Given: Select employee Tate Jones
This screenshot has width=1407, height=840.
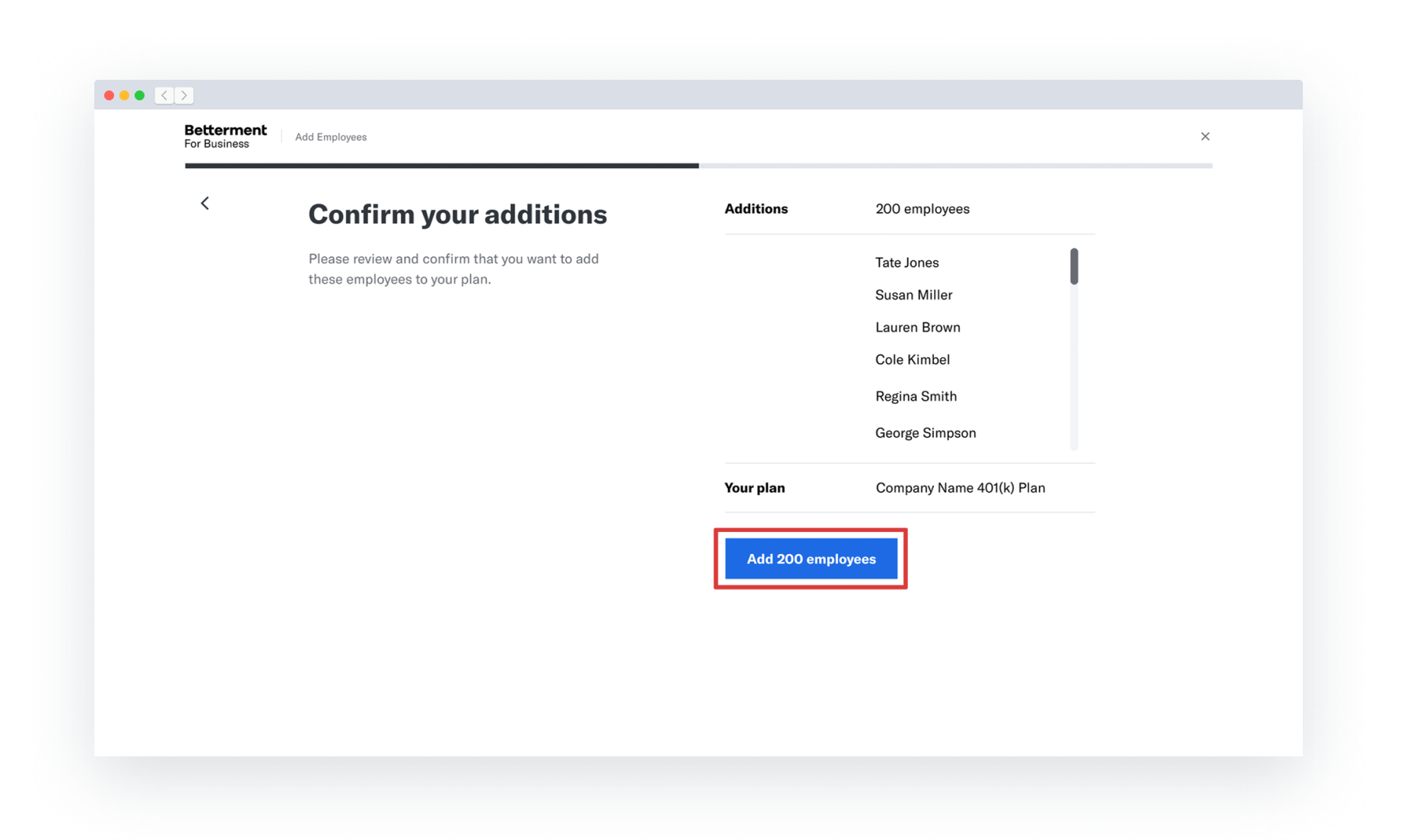Looking at the screenshot, I should pos(907,262).
